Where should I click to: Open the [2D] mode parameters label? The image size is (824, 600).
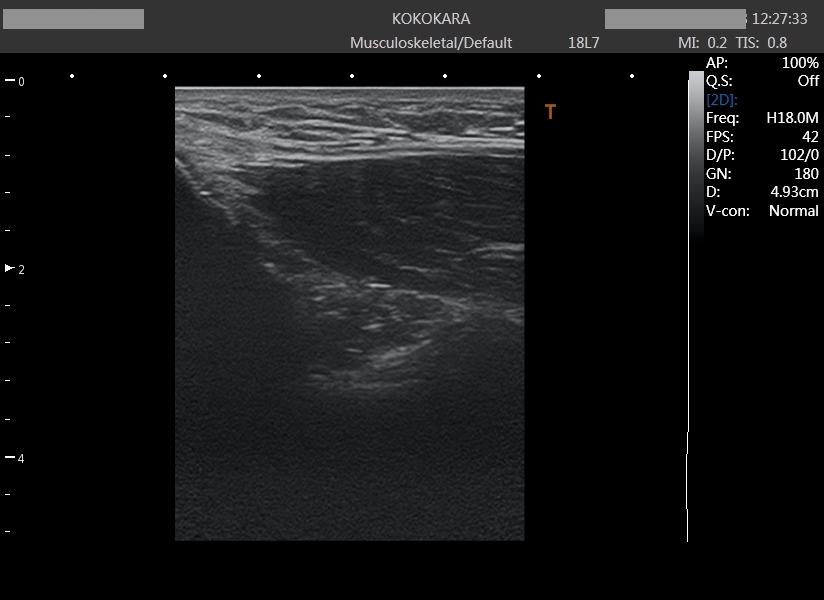tap(722, 100)
